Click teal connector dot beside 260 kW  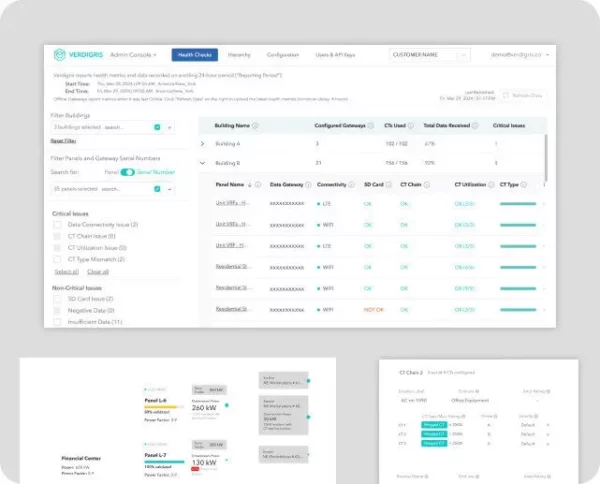click(227, 405)
